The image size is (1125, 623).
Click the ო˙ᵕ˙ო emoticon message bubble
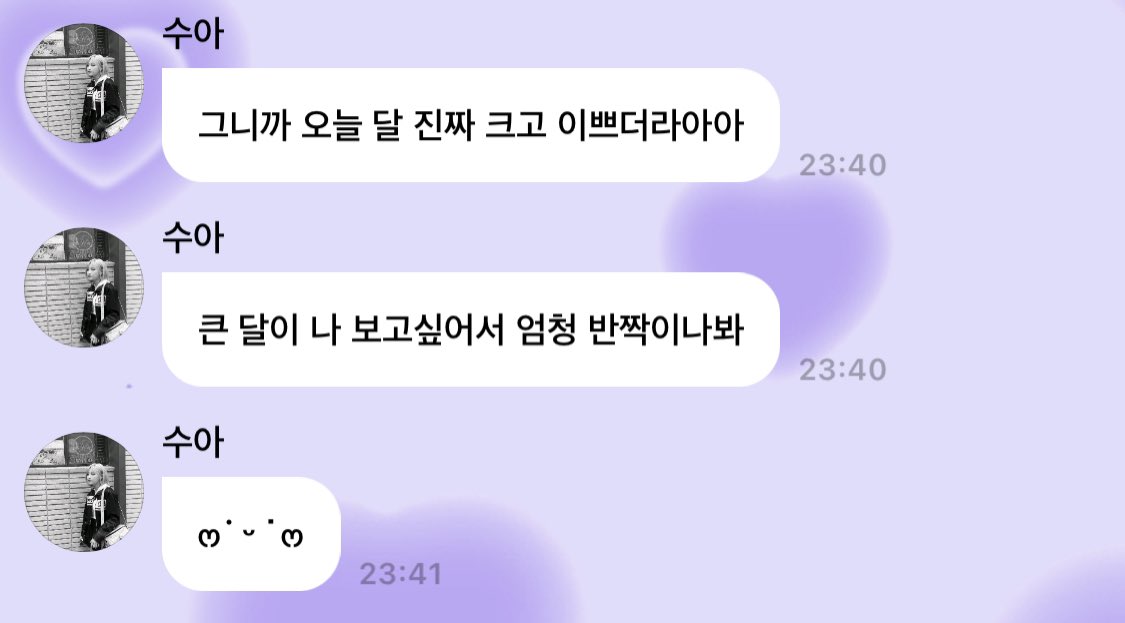click(x=251, y=534)
